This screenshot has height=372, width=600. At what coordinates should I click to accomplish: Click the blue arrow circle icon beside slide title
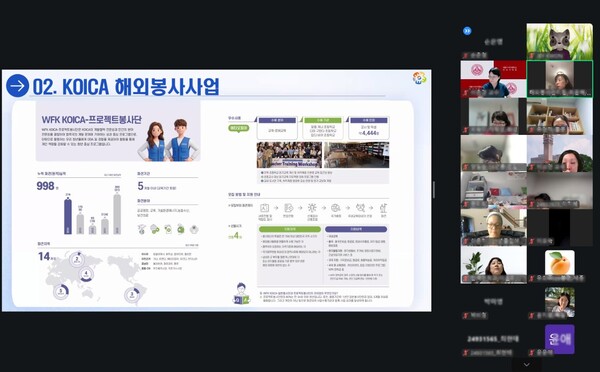click(x=18, y=86)
